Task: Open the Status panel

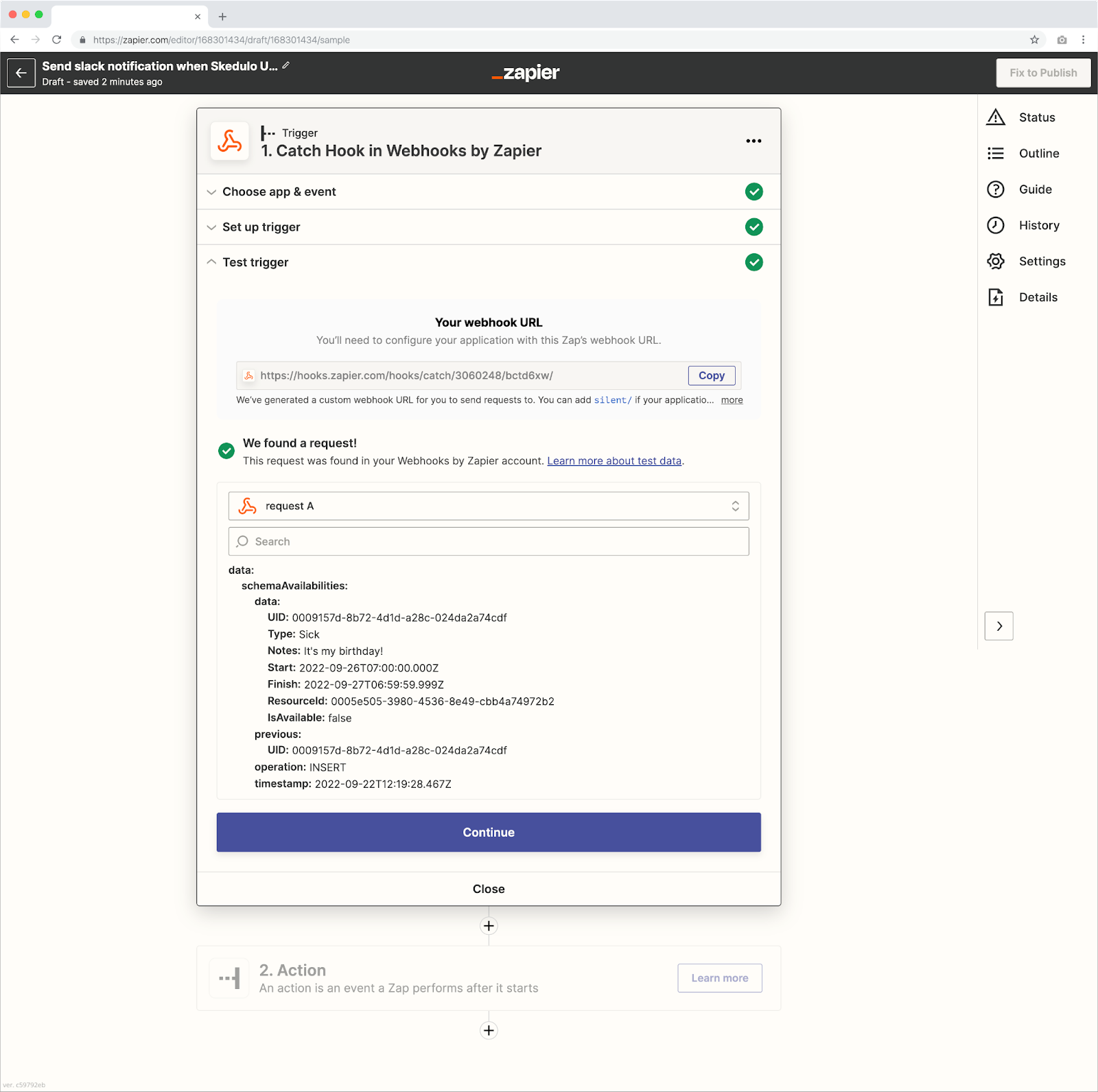Action: coord(1037,117)
